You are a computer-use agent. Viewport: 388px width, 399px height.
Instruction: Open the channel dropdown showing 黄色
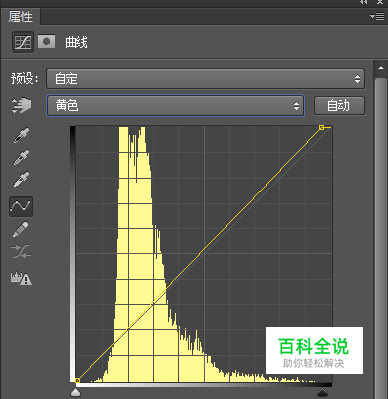(x=175, y=106)
